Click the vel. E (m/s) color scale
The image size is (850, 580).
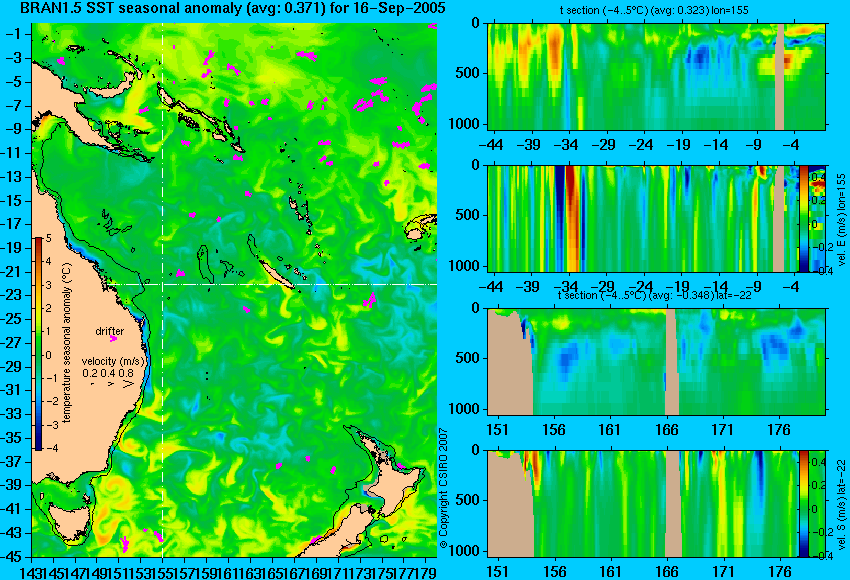[x=803, y=218]
